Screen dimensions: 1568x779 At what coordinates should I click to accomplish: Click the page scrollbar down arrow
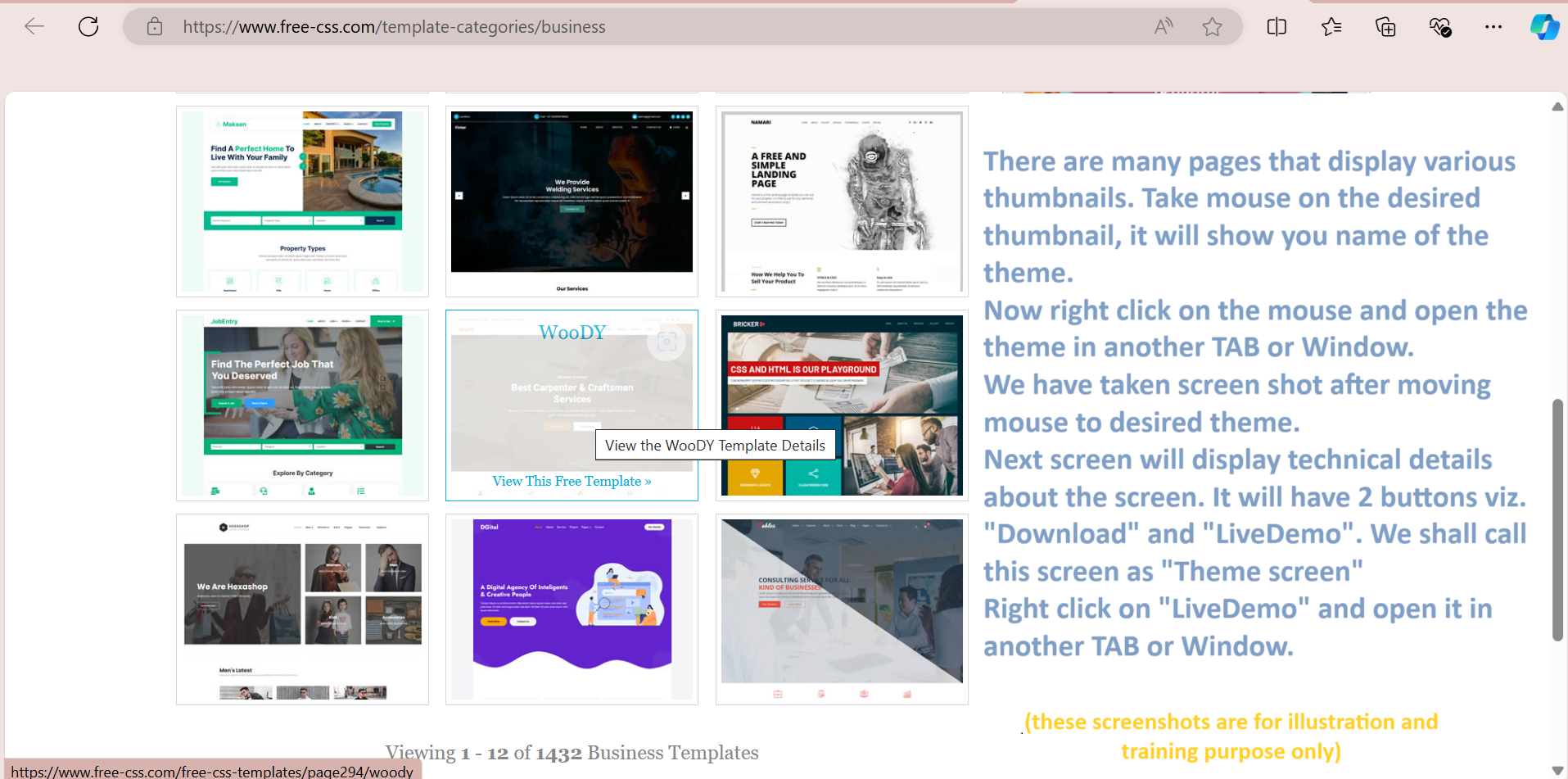coord(1557,770)
